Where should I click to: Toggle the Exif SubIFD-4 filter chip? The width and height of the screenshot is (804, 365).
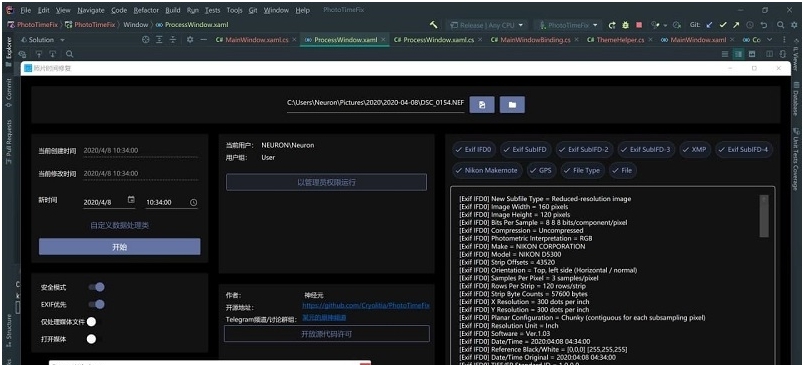[744, 150]
